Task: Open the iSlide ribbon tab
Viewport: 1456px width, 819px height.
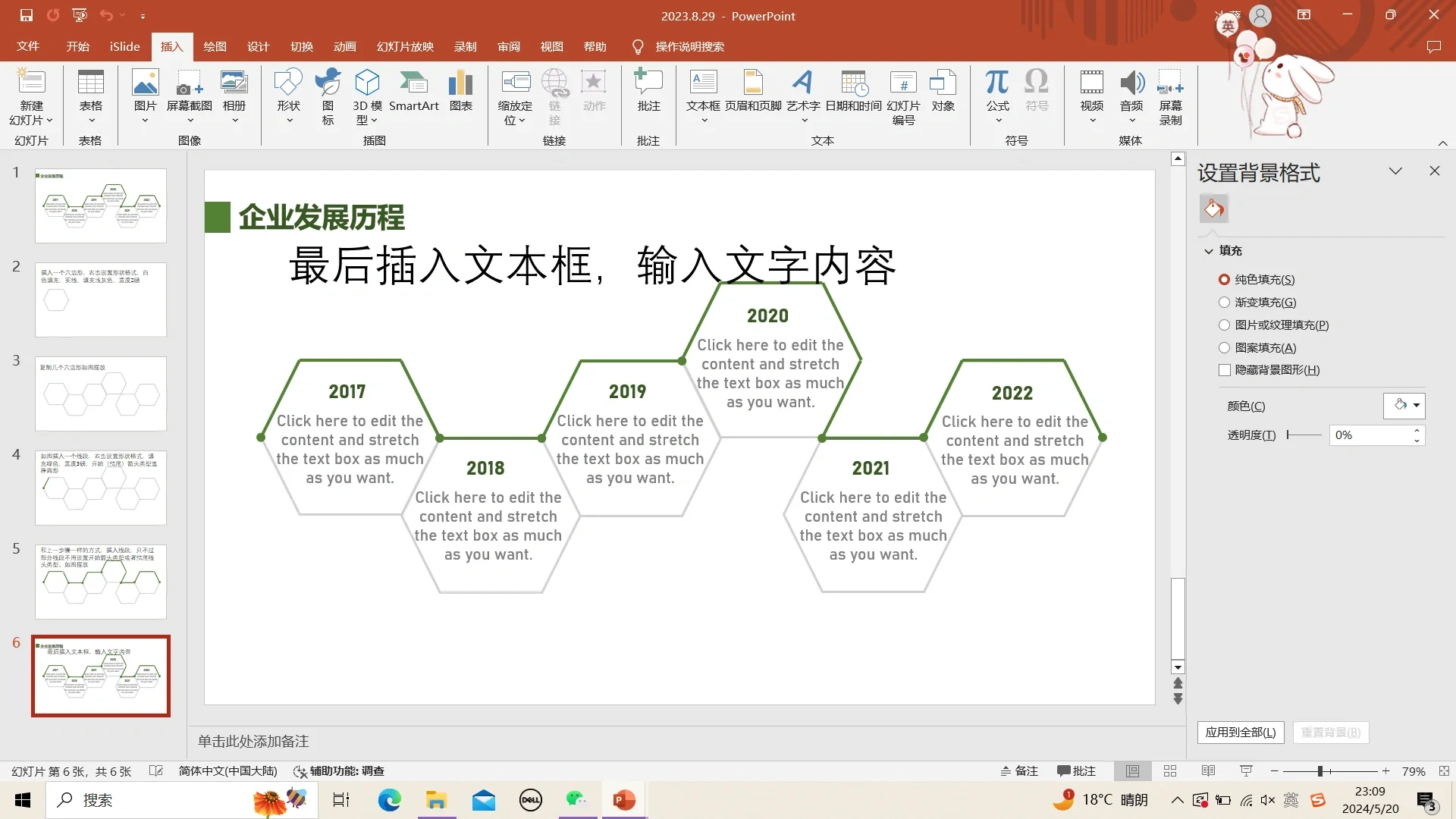Action: click(124, 46)
